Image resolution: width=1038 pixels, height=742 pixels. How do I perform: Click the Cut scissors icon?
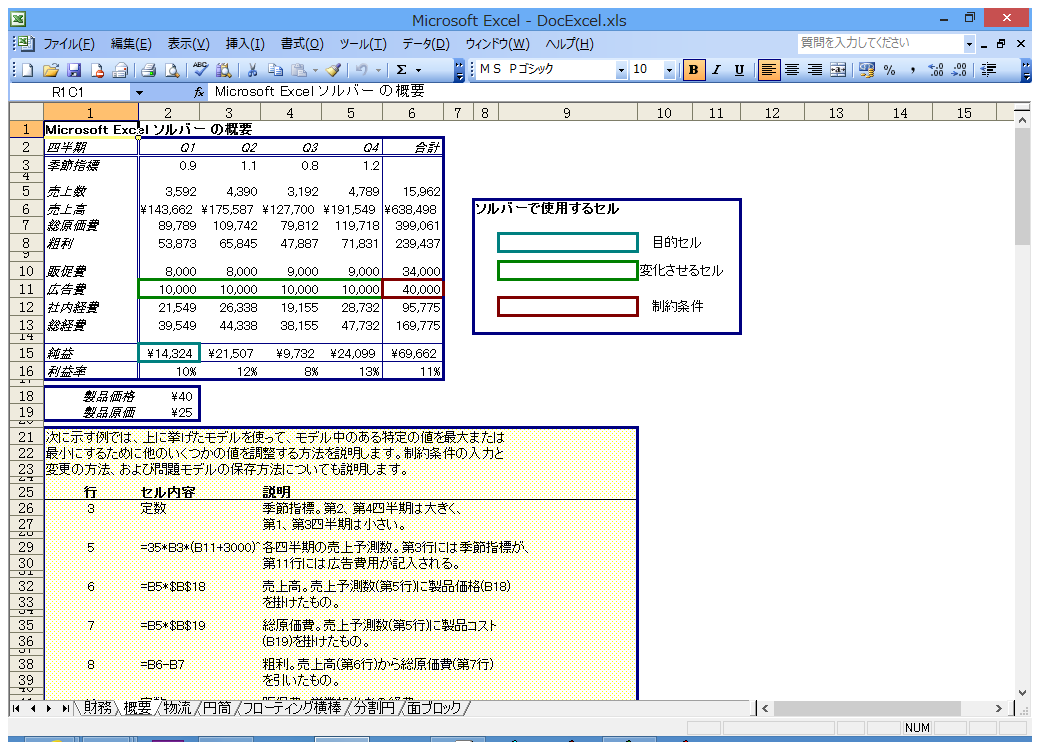(x=253, y=70)
